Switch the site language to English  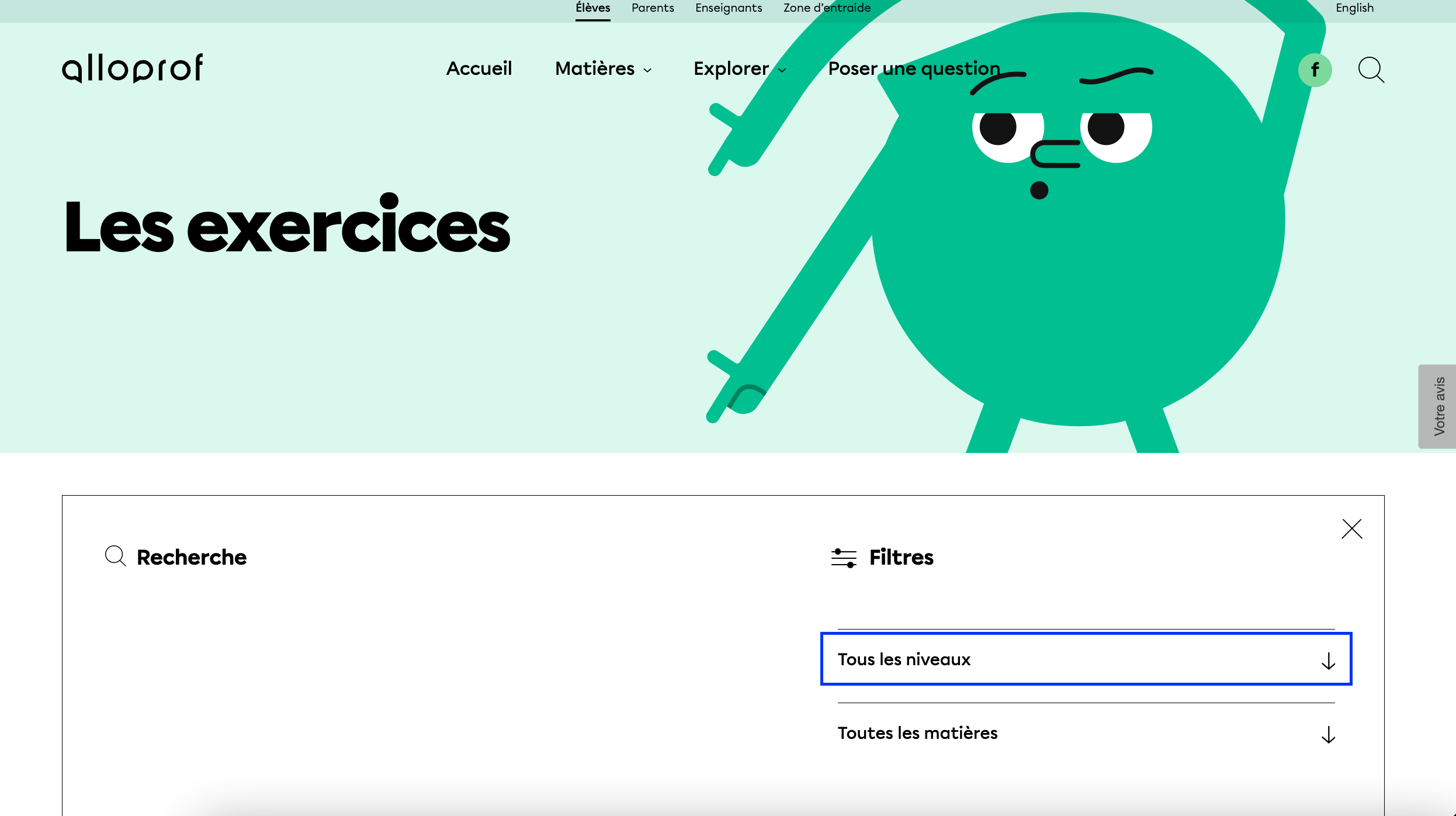[1354, 8]
